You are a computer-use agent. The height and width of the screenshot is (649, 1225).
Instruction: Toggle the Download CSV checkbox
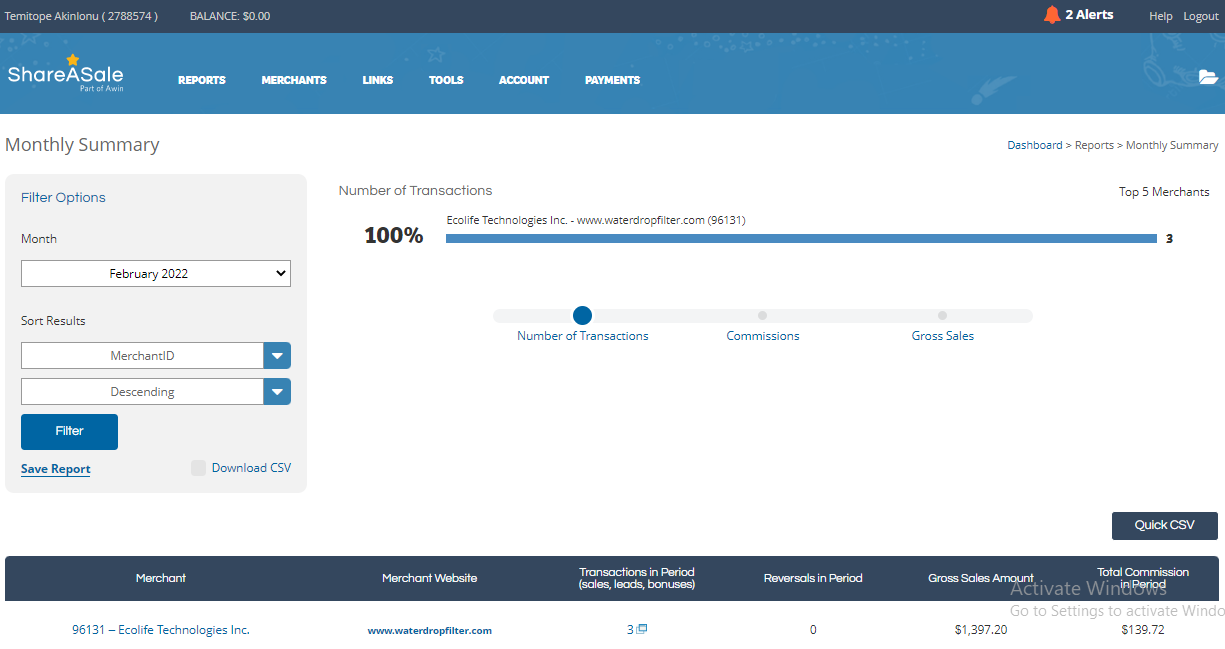point(199,468)
